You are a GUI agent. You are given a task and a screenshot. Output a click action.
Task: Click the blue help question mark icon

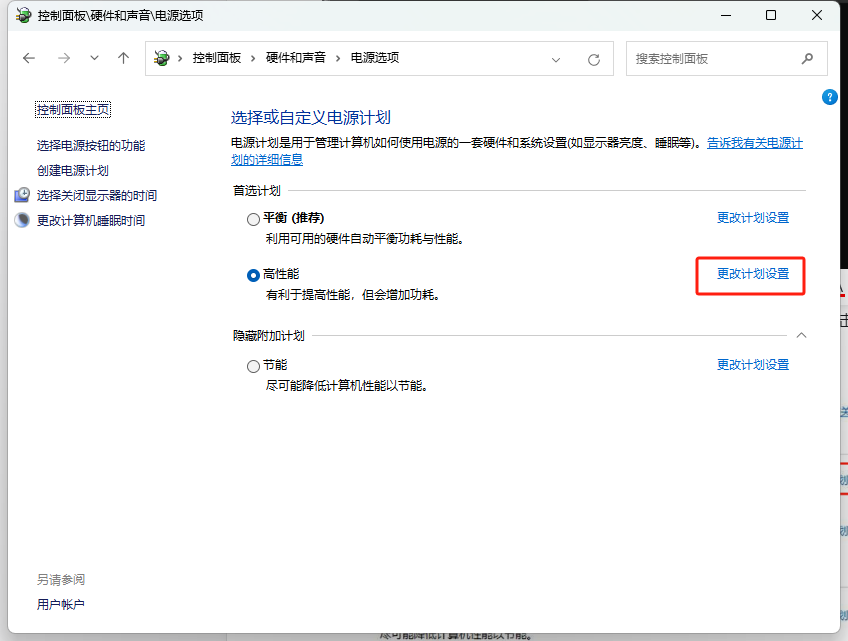829,97
